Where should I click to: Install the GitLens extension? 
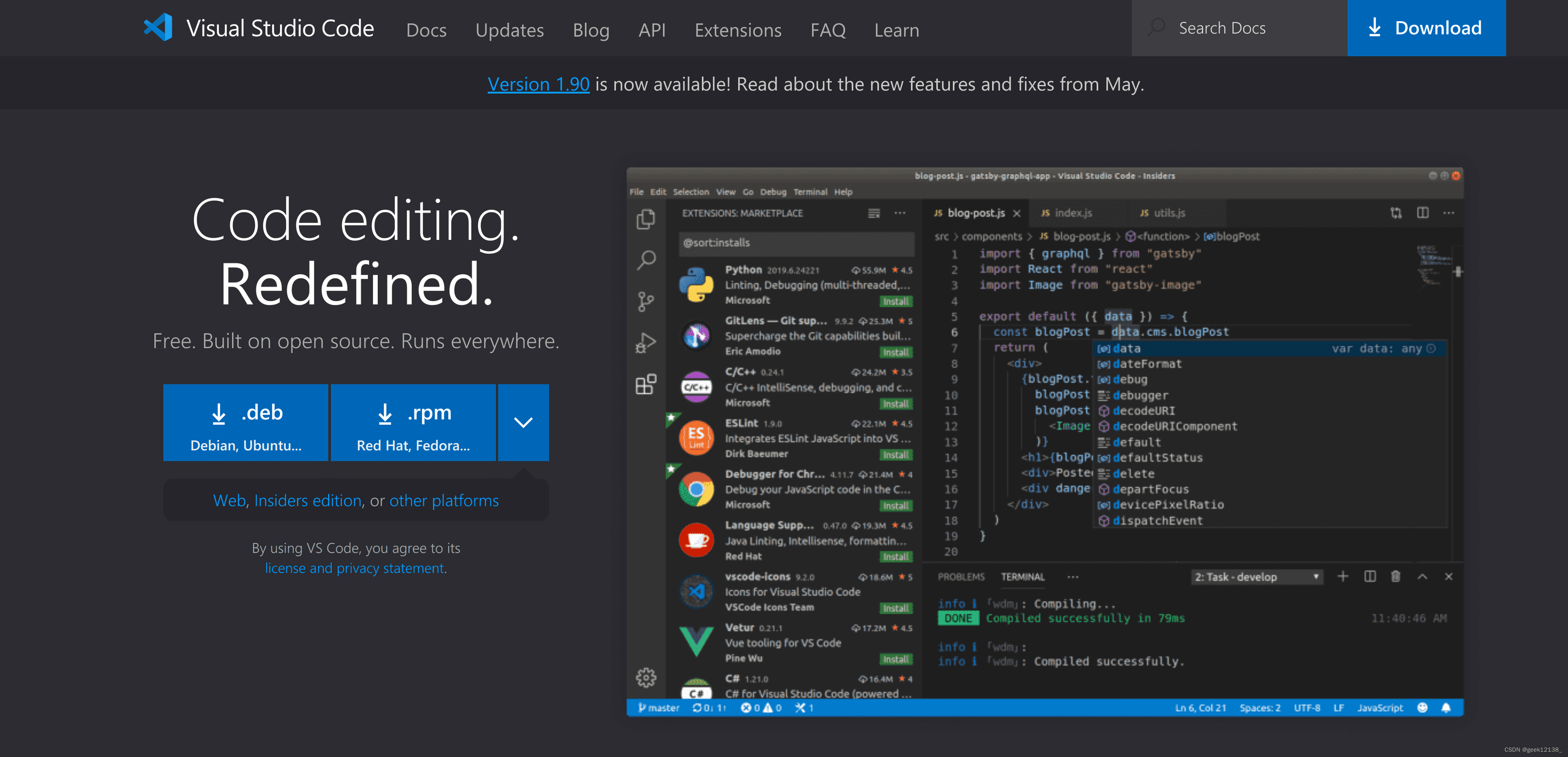[896, 352]
